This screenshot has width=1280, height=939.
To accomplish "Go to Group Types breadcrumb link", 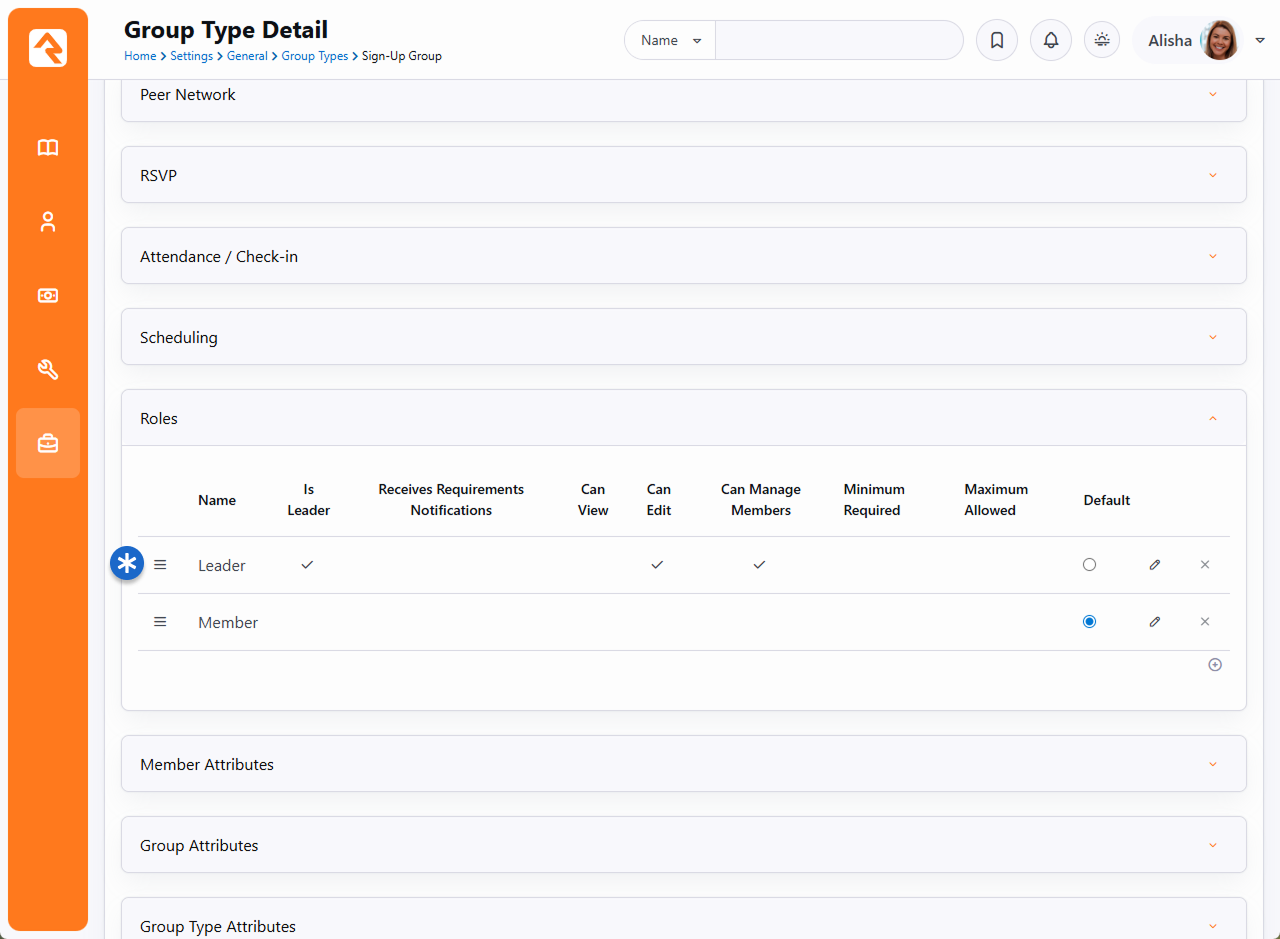I will pos(314,56).
